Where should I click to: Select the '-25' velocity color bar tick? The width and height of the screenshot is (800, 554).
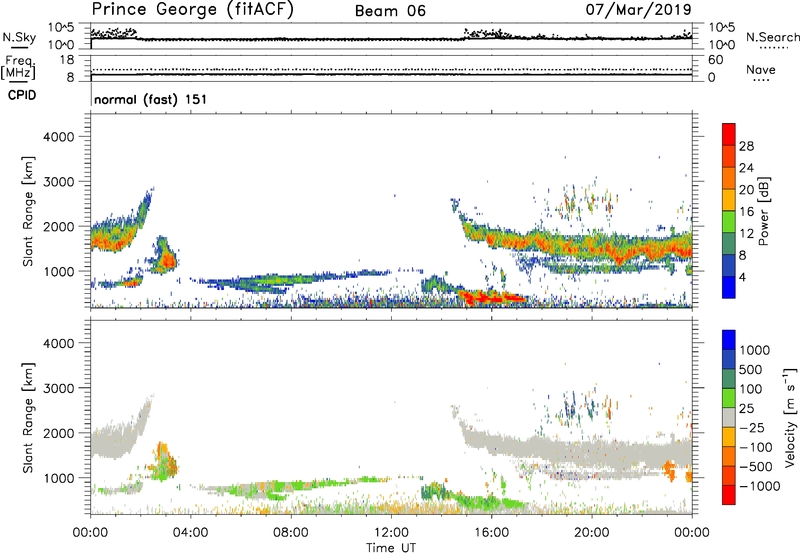(752, 428)
